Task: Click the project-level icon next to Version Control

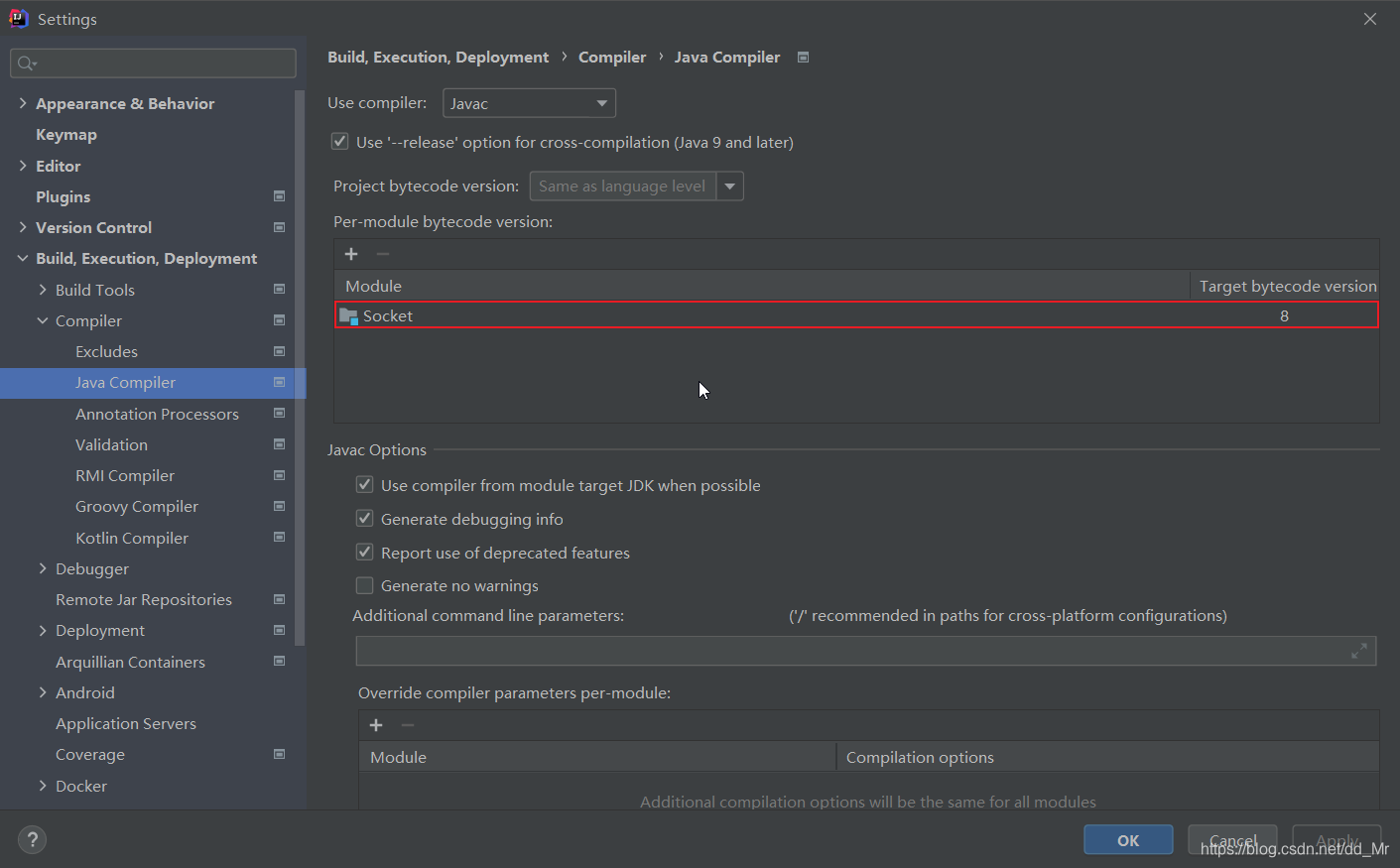Action: pyautogui.click(x=280, y=227)
